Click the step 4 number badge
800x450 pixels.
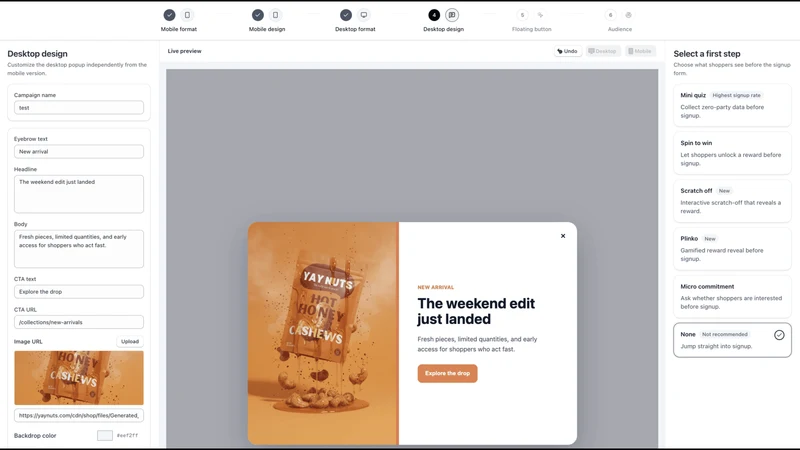pyautogui.click(x=434, y=15)
